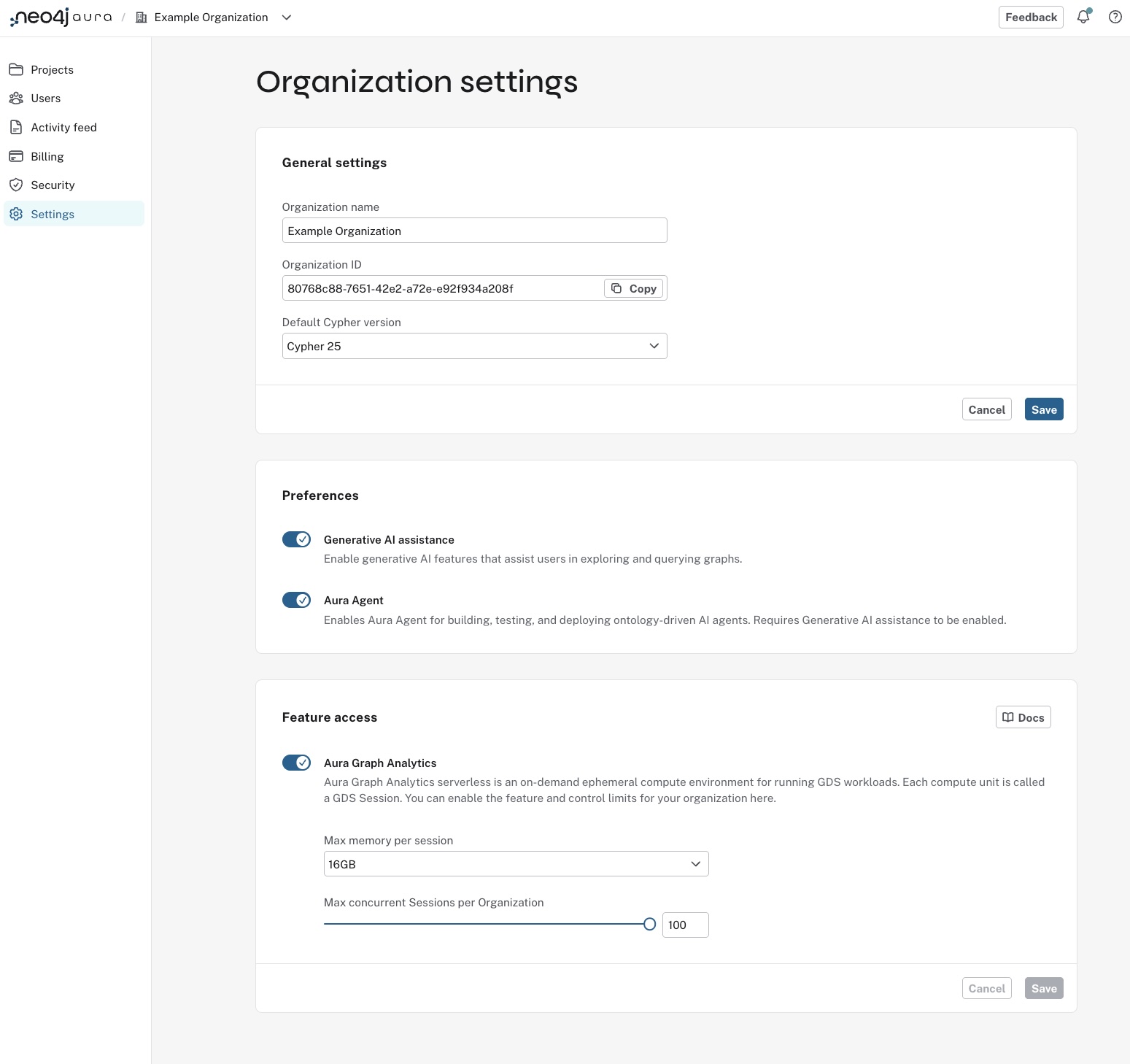Screen dimensions: 1130x1064
Task: Click the Neo4j Aura logo
Action: [x=61, y=17]
